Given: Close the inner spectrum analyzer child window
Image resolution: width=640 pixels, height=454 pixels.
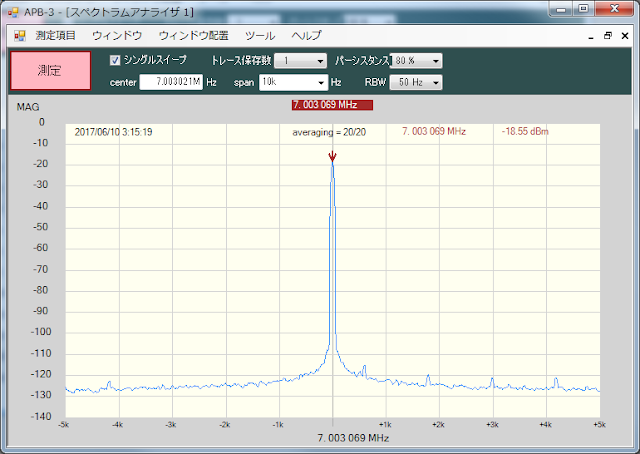Looking at the screenshot, I should tap(625, 36).
